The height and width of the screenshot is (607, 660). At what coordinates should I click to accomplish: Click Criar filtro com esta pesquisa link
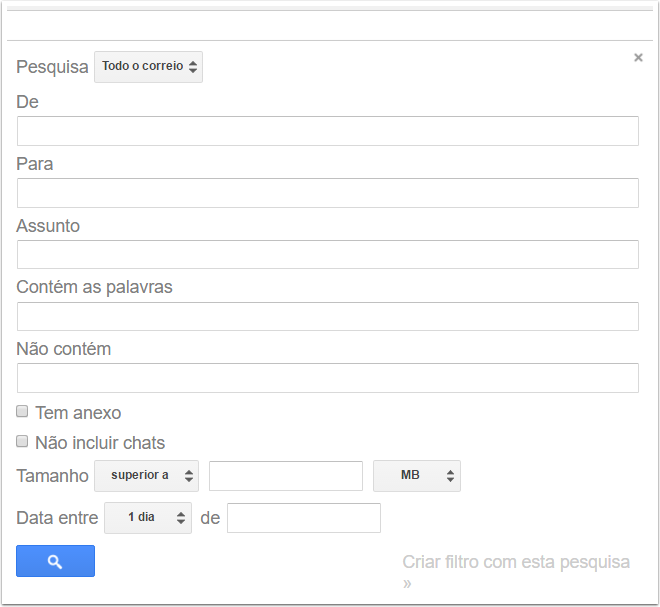click(516, 562)
